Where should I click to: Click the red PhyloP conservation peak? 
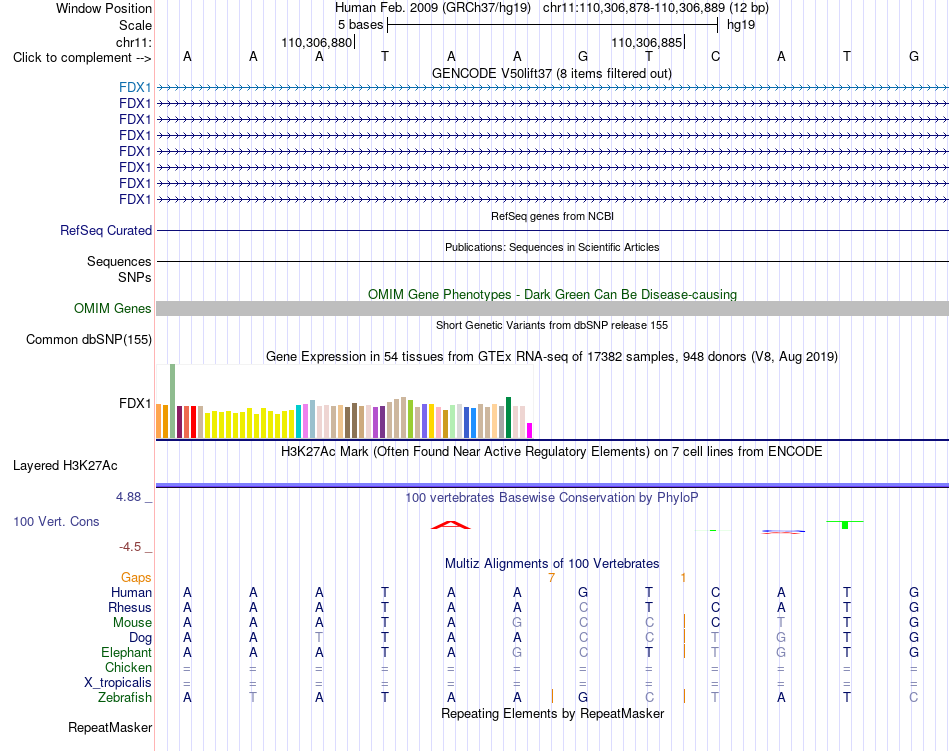(451, 524)
